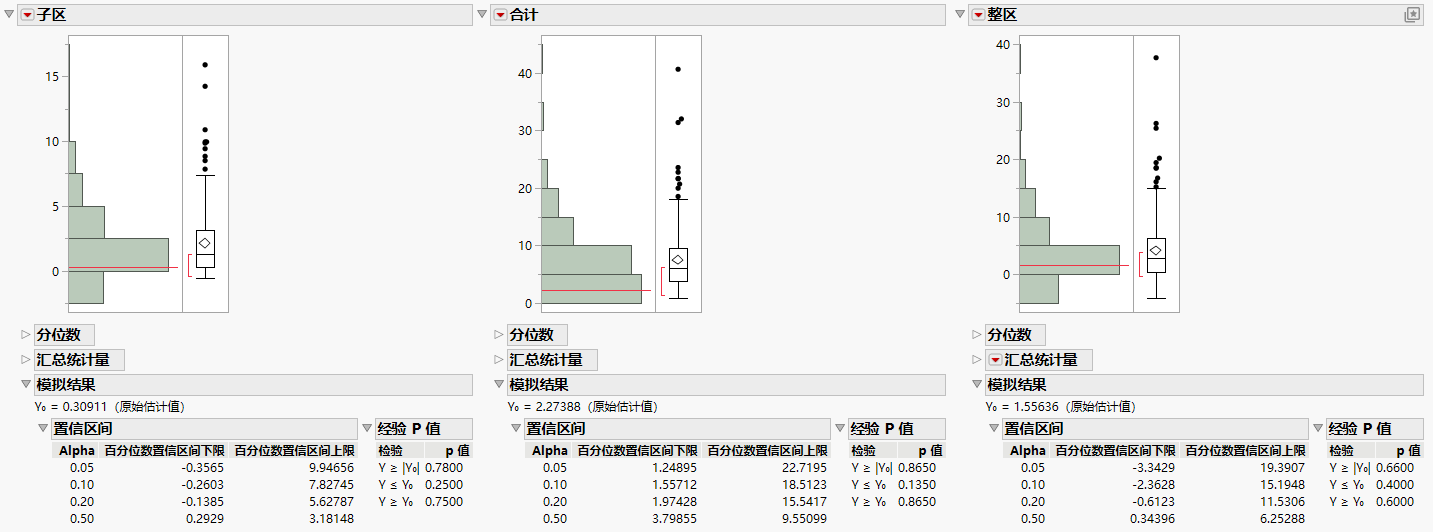
Task: Select the 合计 report title text
Action: [525, 15]
